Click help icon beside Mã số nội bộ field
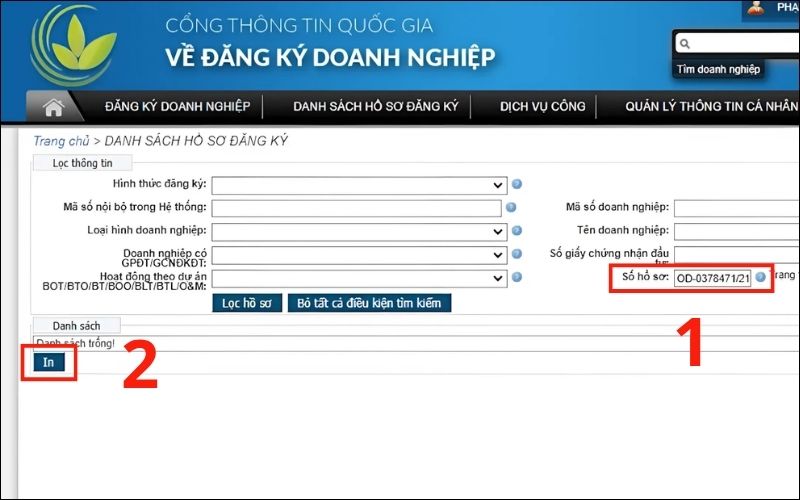The image size is (800, 500). point(511,208)
